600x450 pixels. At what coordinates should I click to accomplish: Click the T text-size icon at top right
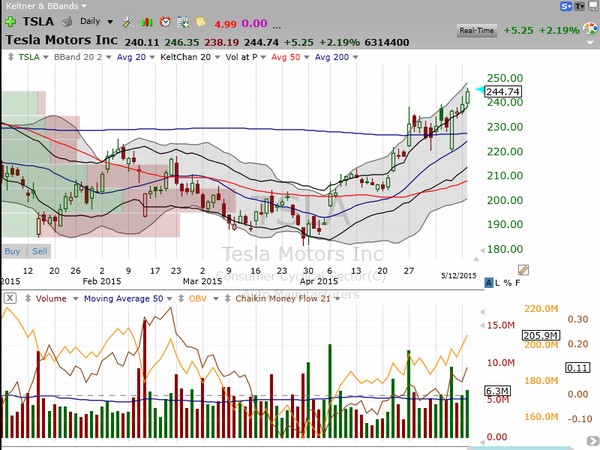580,6
